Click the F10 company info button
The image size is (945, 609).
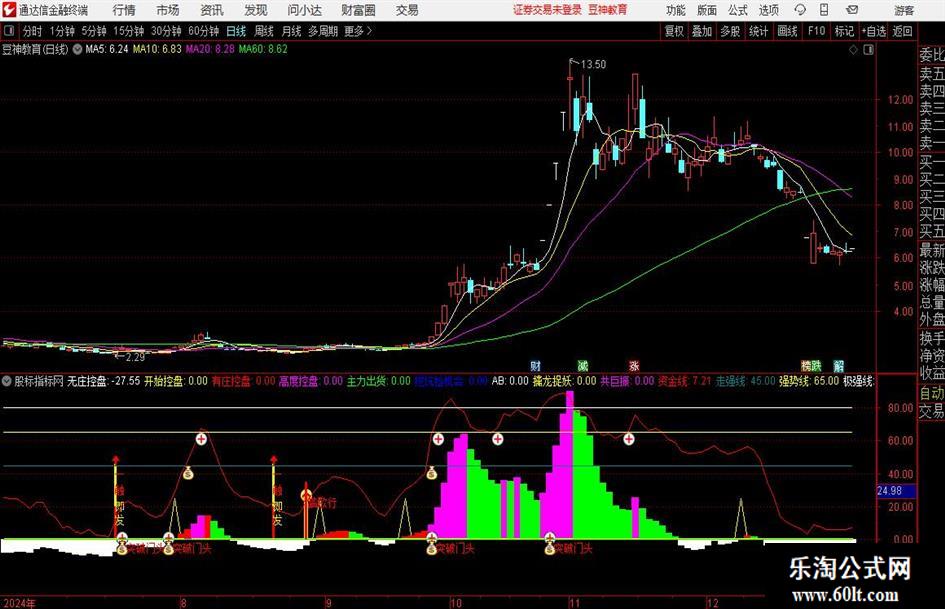816,31
